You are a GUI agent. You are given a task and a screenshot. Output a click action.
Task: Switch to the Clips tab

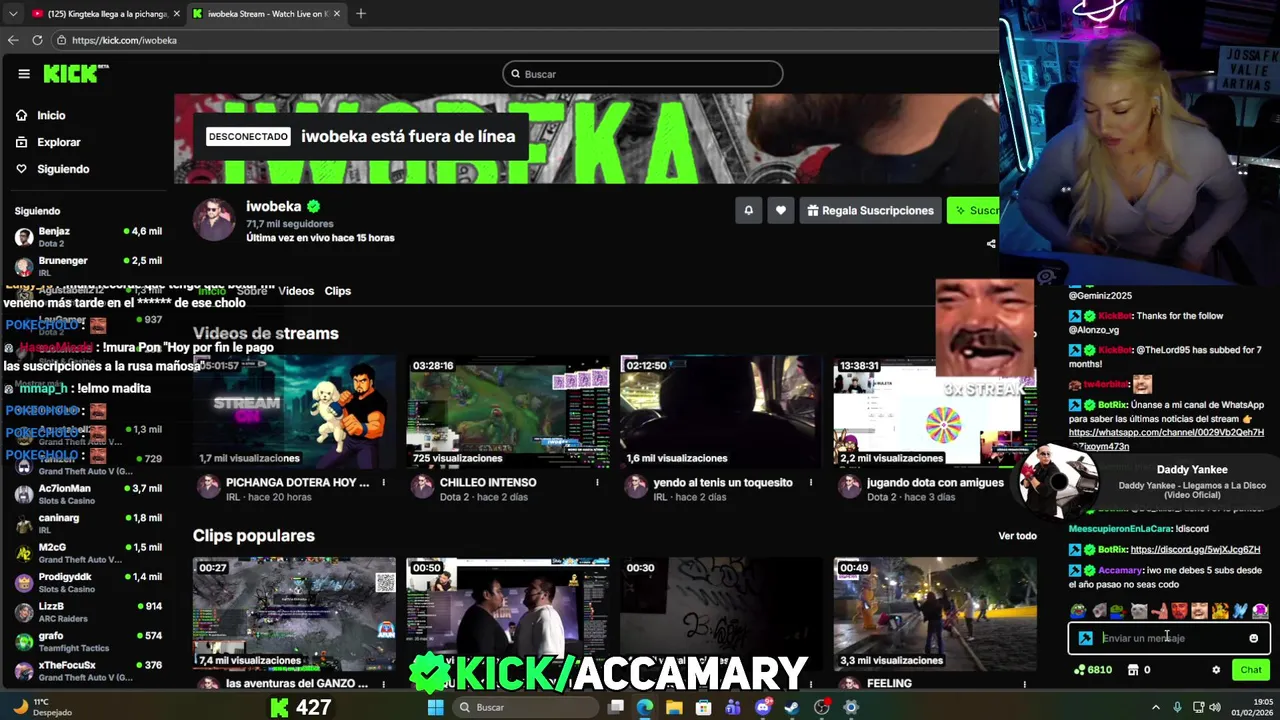pyautogui.click(x=338, y=291)
